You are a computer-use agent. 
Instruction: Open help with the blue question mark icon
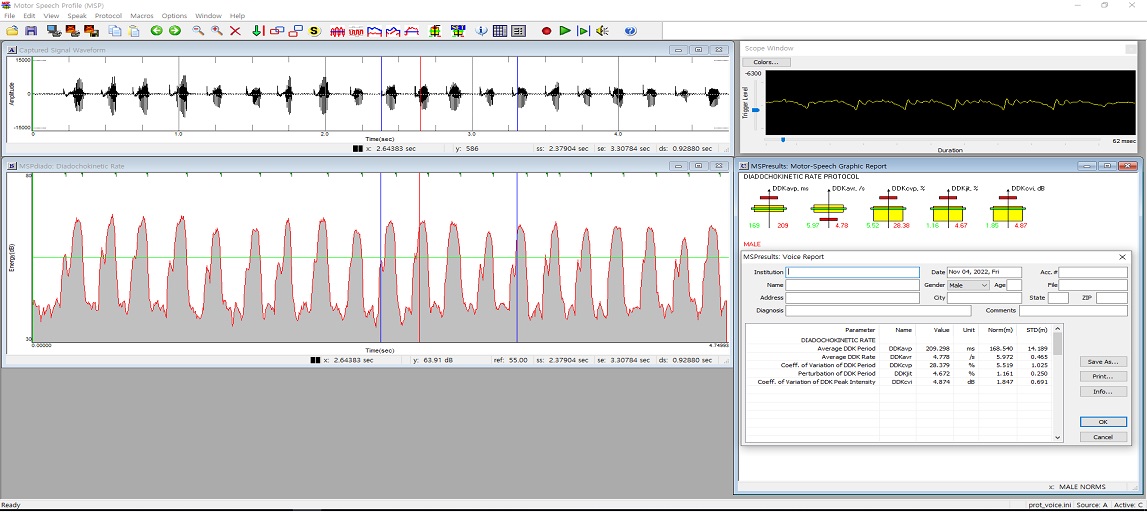coord(631,31)
